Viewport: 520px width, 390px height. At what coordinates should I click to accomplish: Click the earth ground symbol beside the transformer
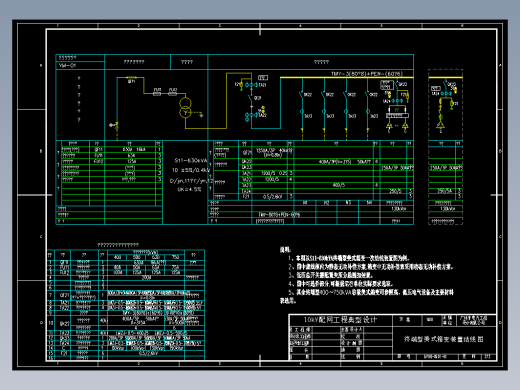[201, 115]
